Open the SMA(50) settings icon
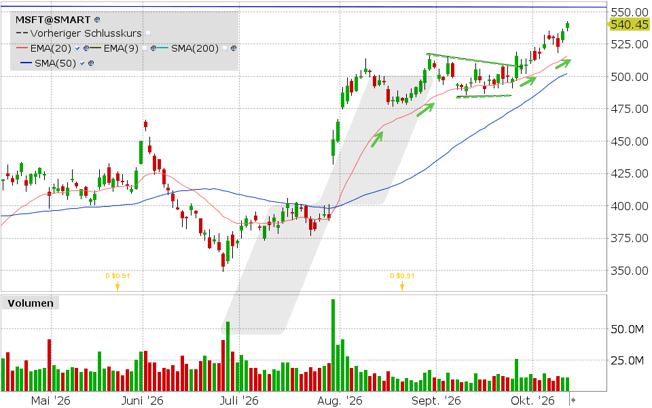This screenshot has width=652, height=408. click(x=91, y=63)
